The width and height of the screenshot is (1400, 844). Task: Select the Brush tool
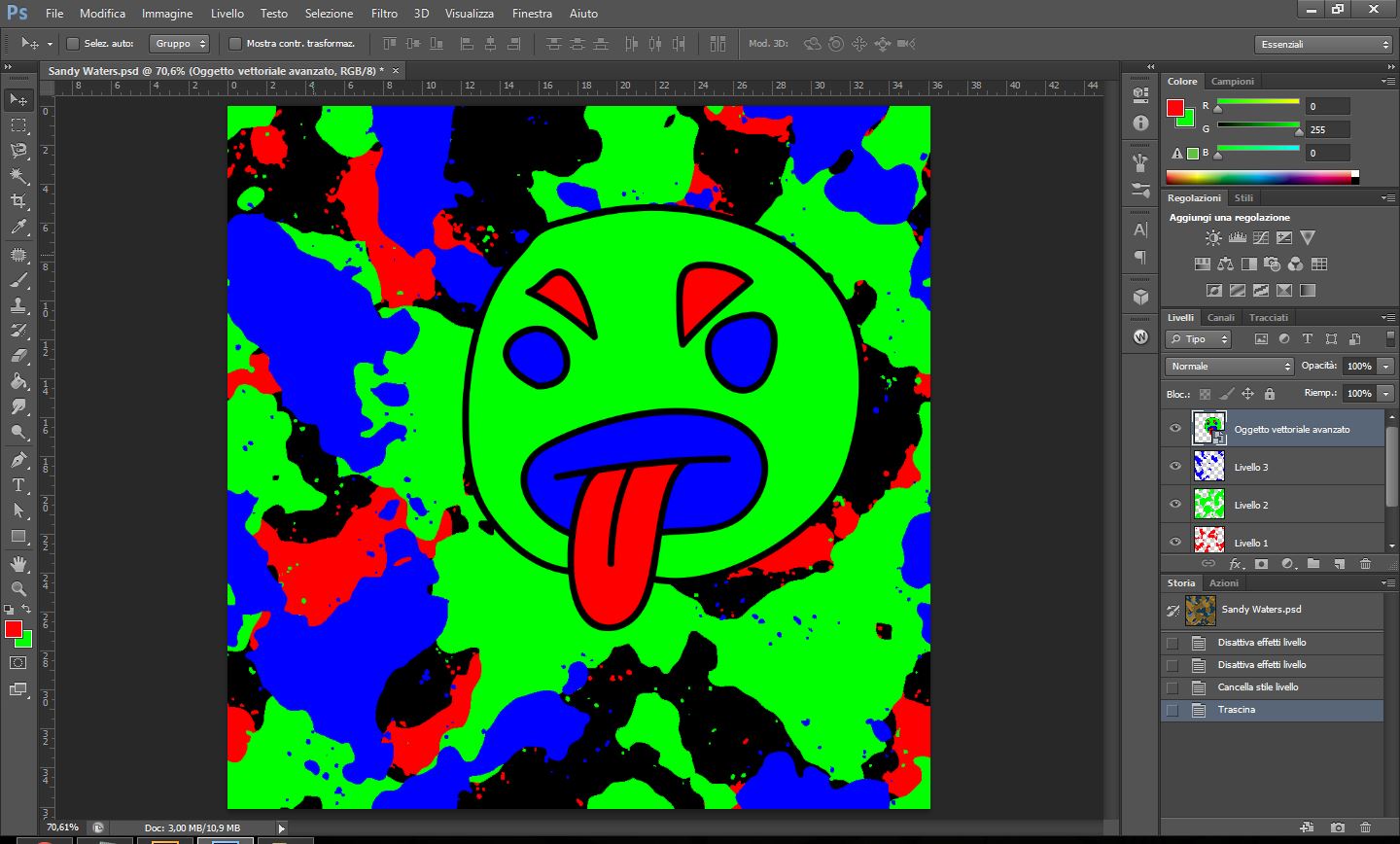click(18, 280)
